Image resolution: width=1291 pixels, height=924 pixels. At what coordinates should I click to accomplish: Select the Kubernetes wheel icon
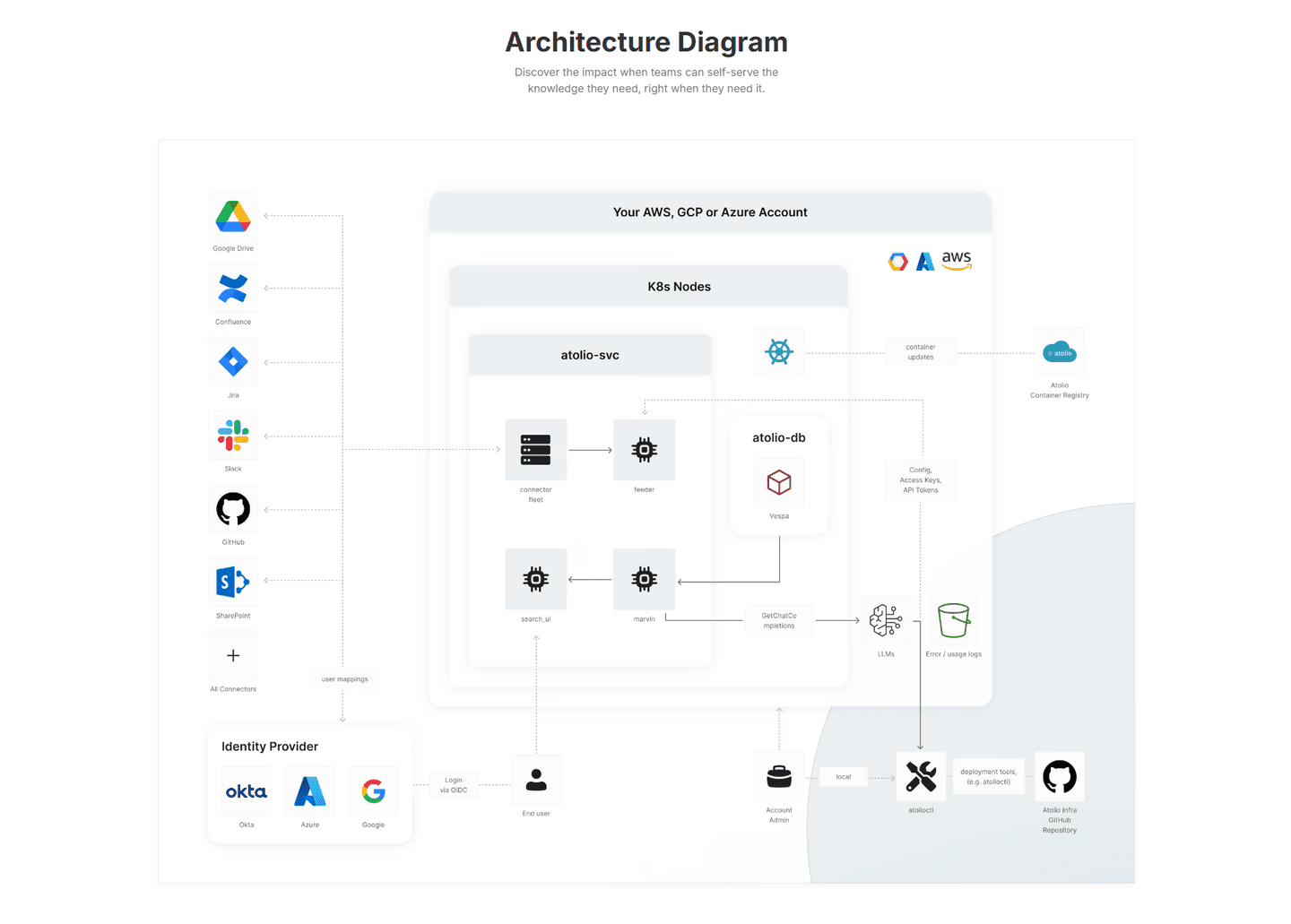tap(779, 352)
